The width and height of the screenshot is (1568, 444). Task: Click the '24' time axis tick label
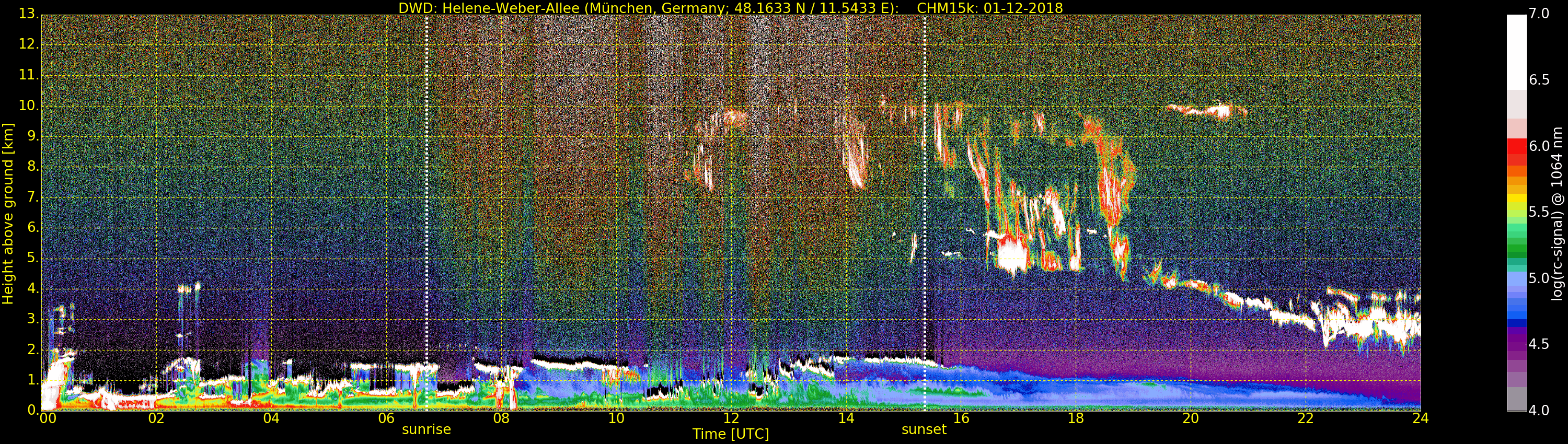point(1420,418)
